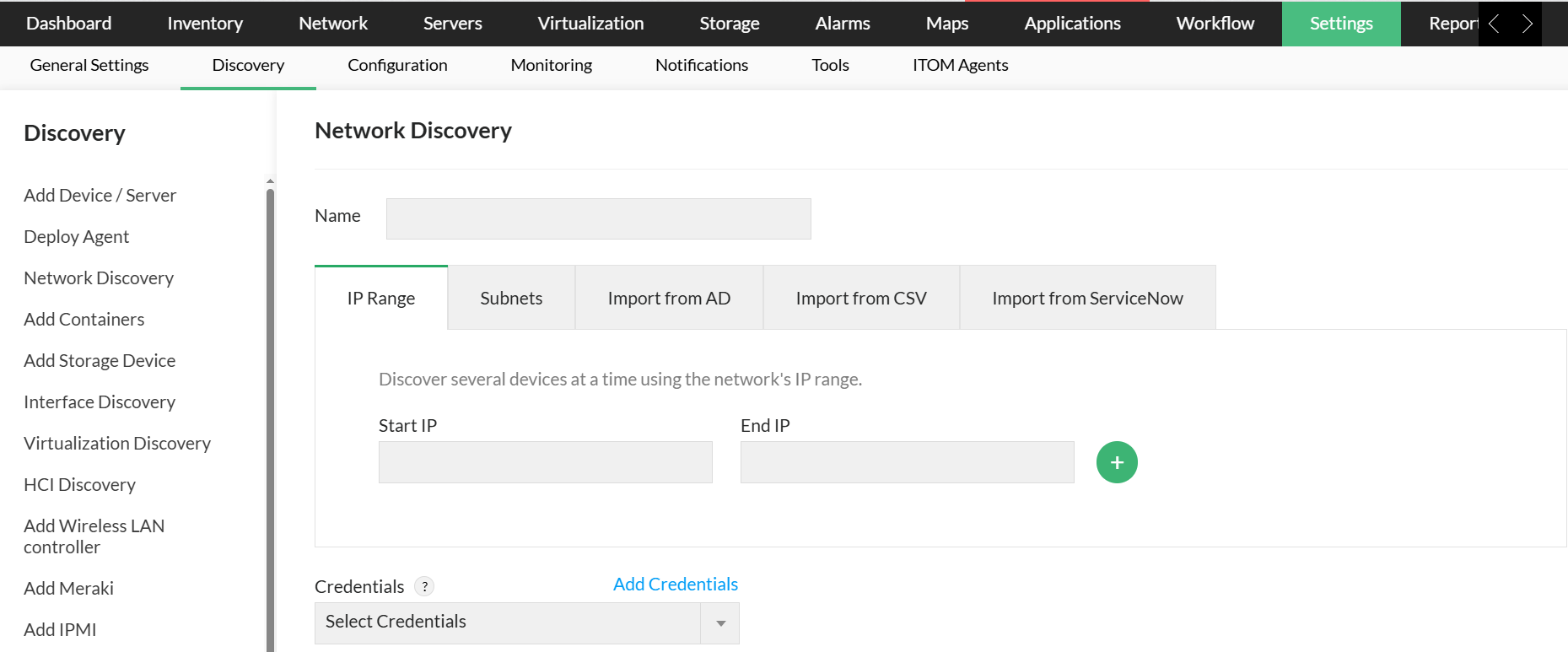Focus the End IP field

point(907,462)
